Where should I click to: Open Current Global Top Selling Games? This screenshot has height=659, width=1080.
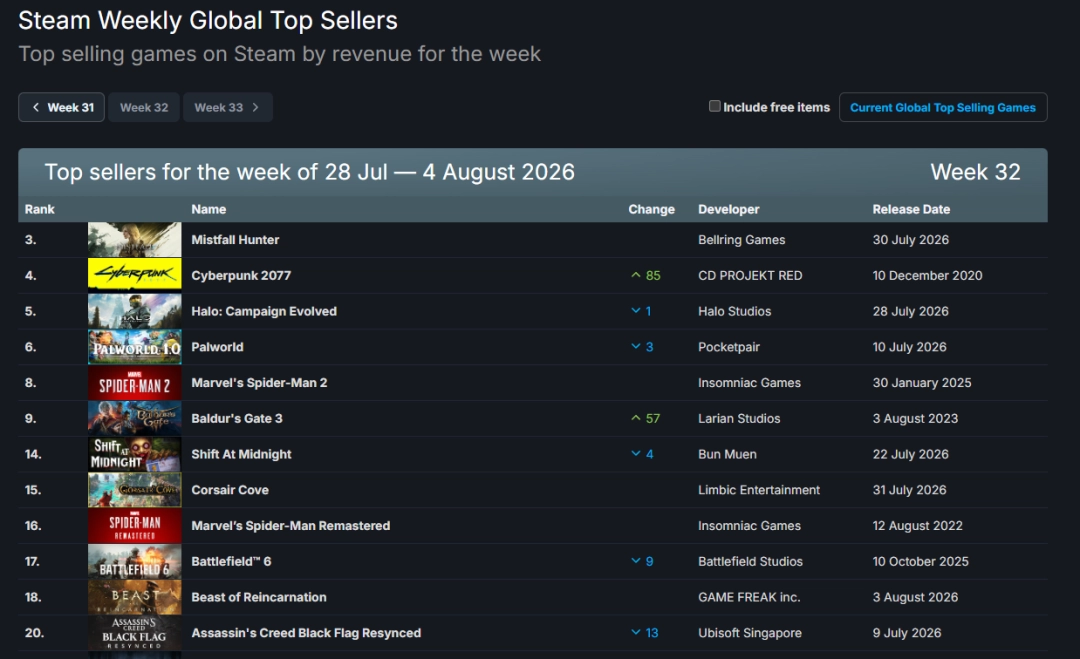pyautogui.click(x=943, y=107)
